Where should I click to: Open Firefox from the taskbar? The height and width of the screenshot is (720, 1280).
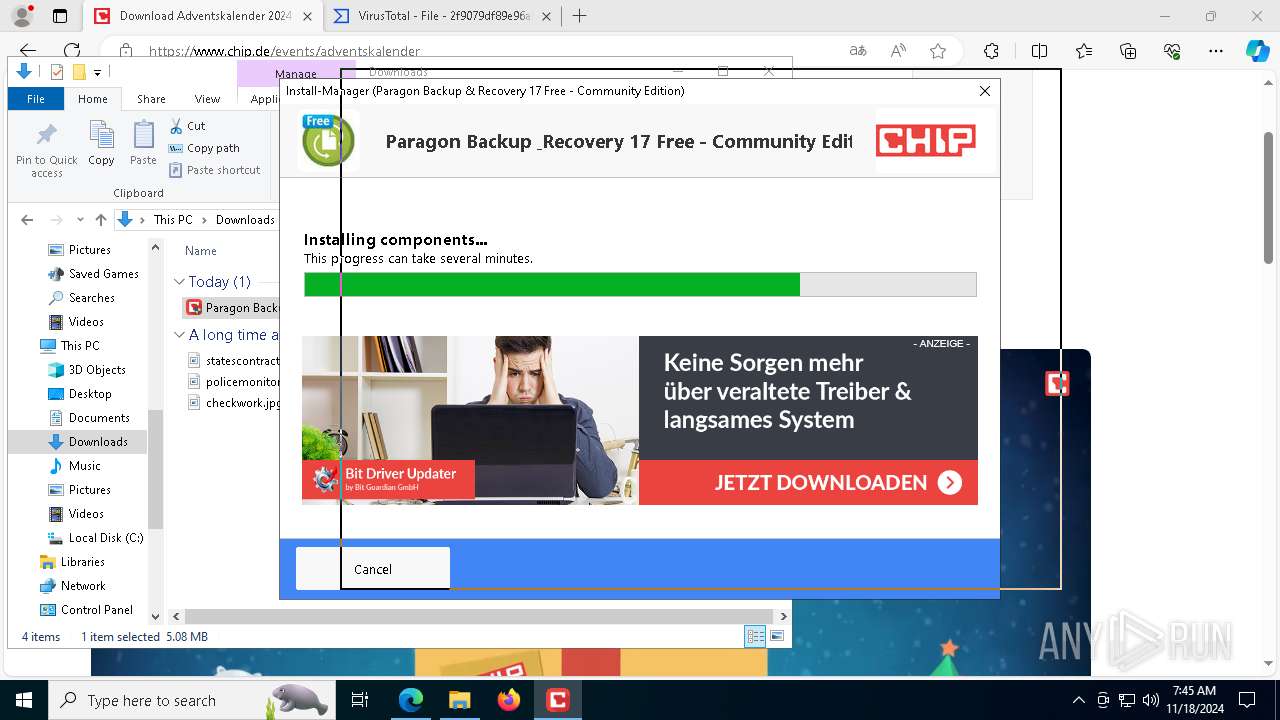509,700
